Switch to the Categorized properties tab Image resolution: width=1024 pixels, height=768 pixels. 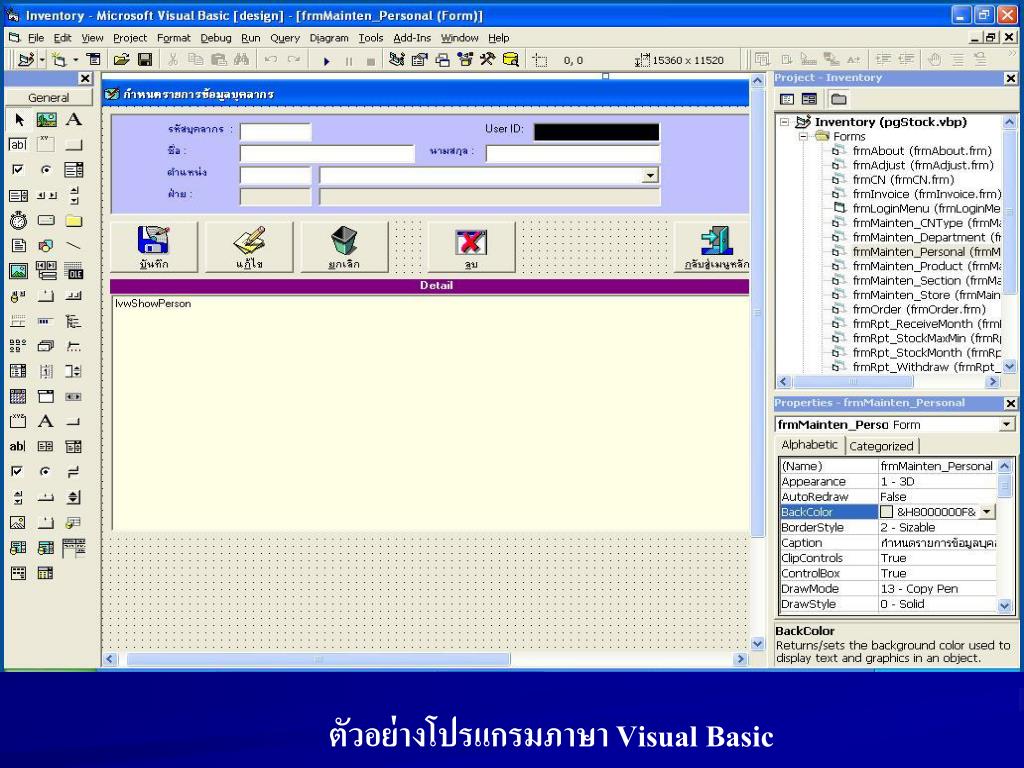tap(881, 446)
